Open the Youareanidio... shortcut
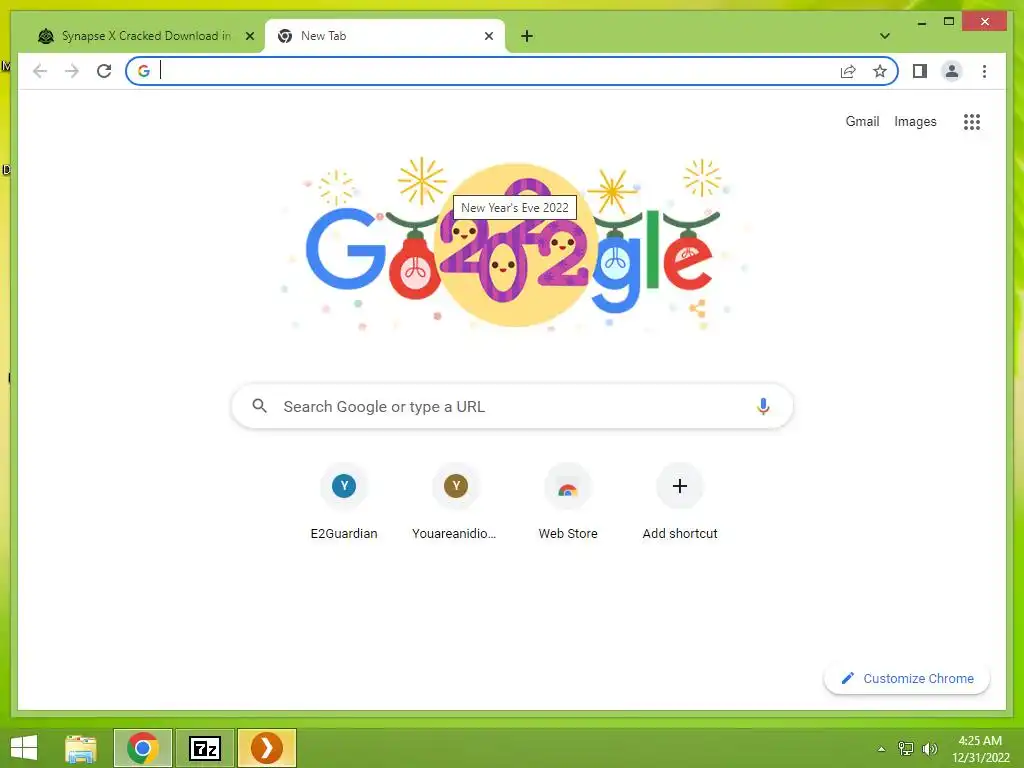 (455, 503)
